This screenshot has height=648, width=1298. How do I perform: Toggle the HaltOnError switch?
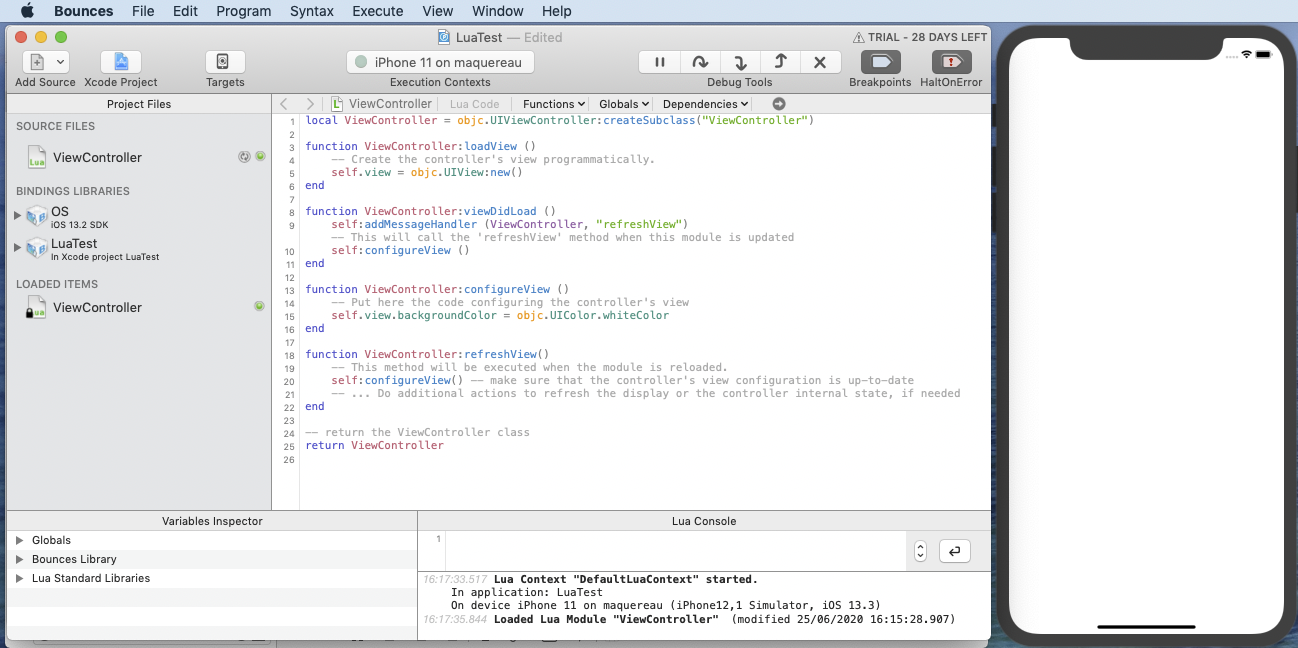coord(951,62)
